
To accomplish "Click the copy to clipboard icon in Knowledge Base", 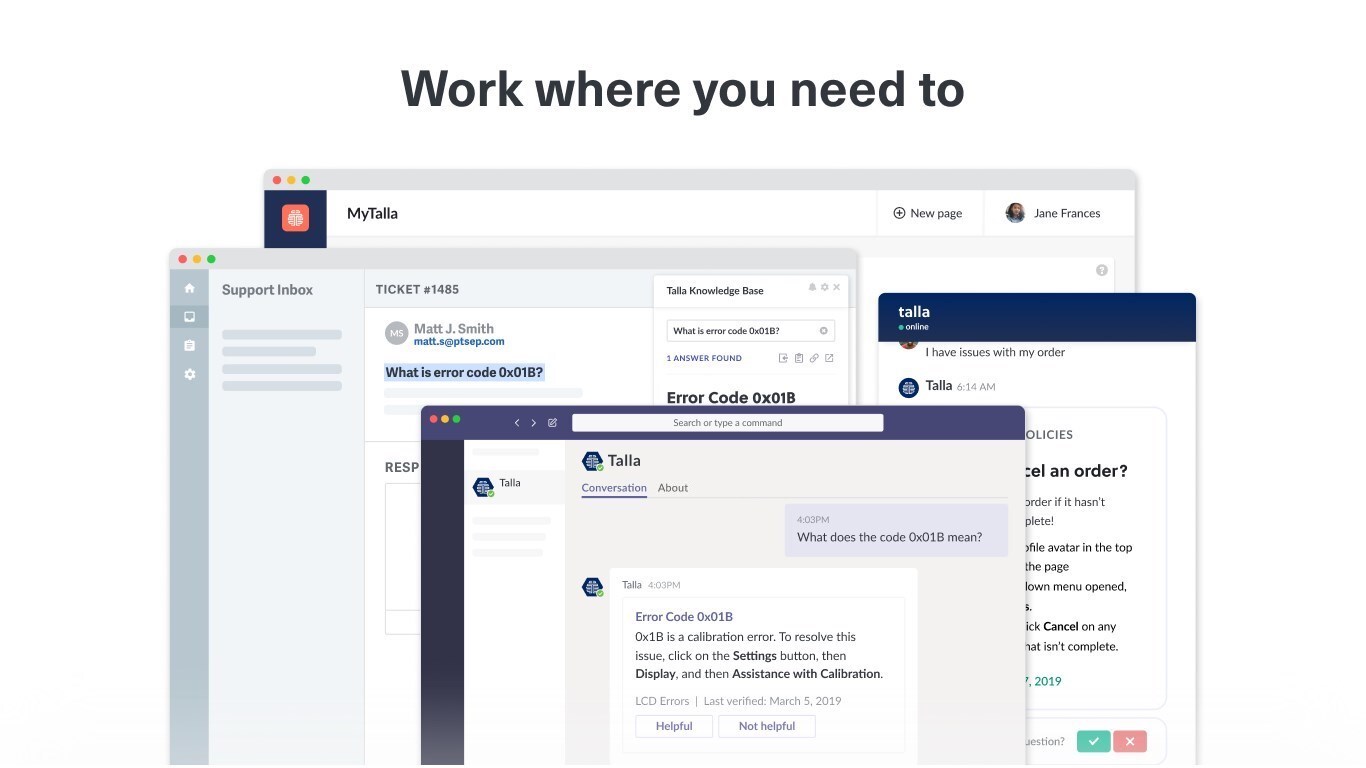I will (798, 358).
